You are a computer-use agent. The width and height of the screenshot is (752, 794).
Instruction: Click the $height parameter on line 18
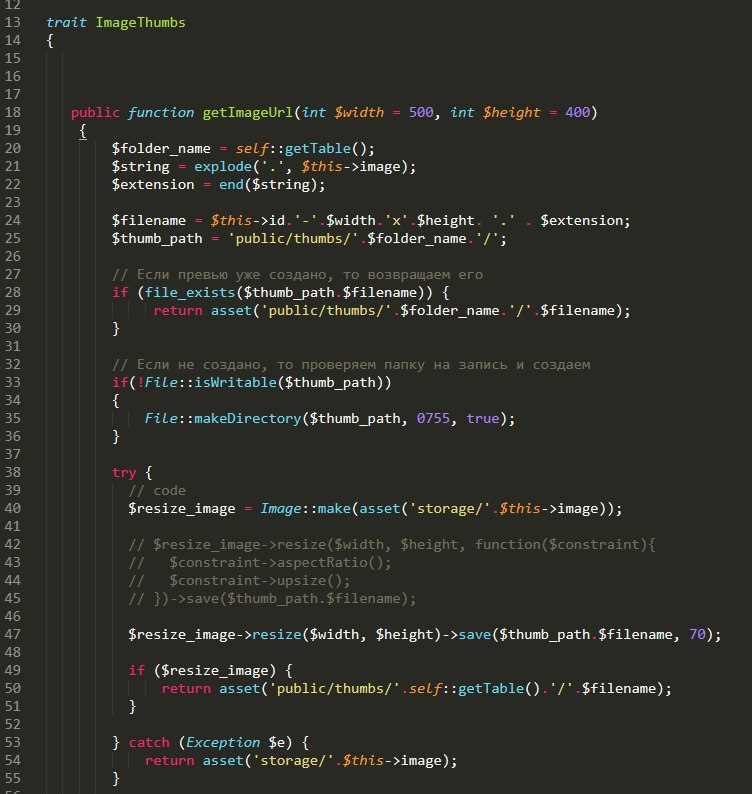point(511,112)
